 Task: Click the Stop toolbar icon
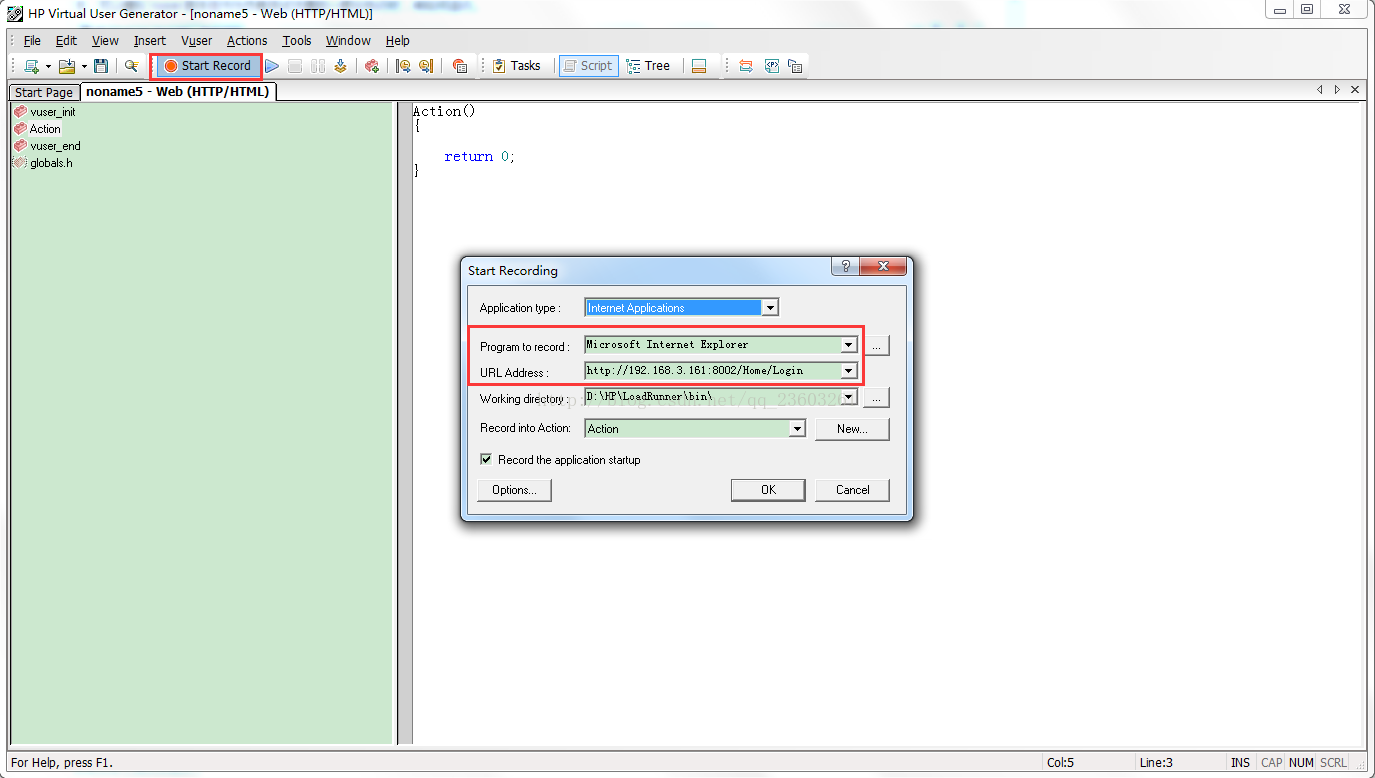click(x=295, y=66)
